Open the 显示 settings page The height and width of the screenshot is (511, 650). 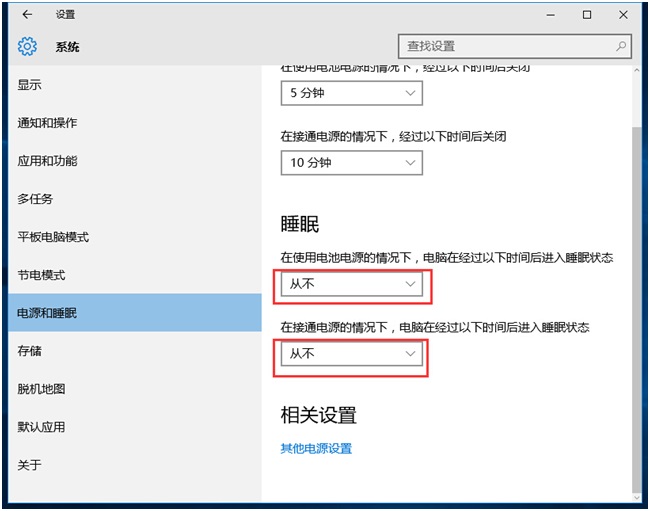tap(30, 85)
